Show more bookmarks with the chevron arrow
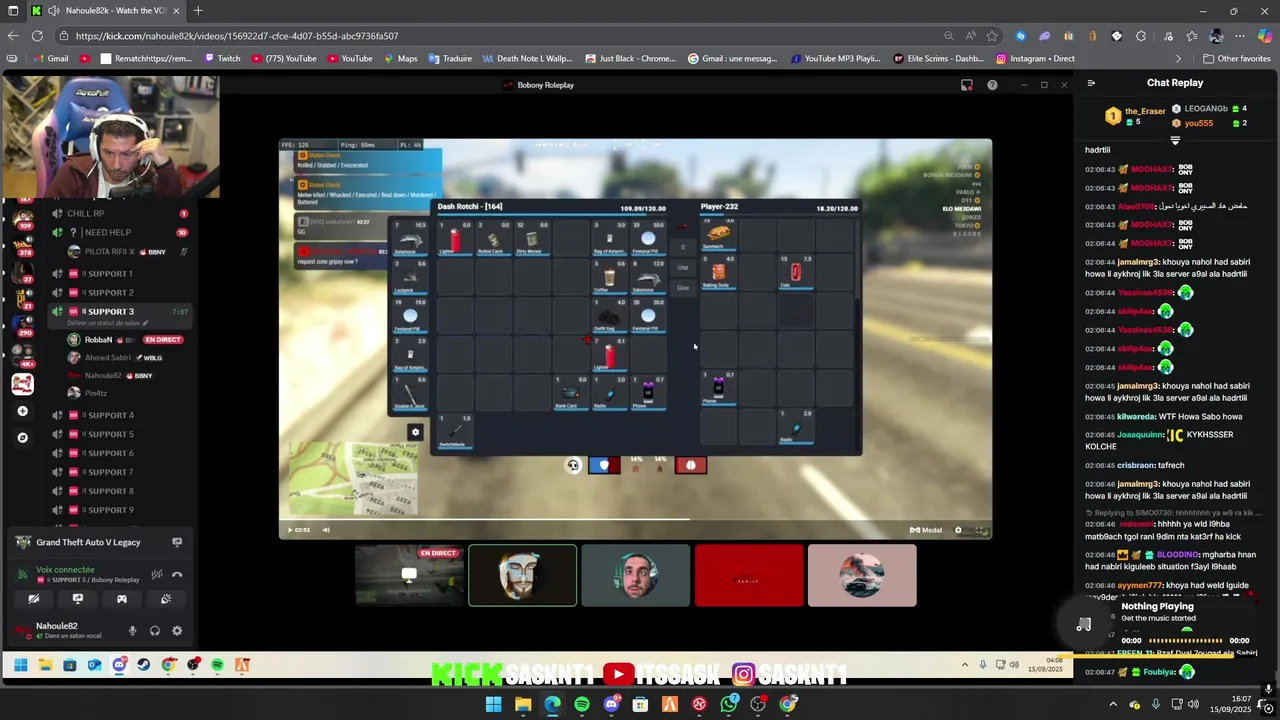Screen dimensions: 1280x720 coord(1178,59)
